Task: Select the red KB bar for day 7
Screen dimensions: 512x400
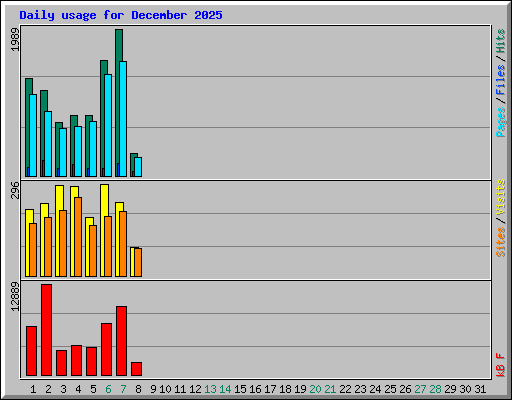Action: pyautogui.click(x=121, y=341)
